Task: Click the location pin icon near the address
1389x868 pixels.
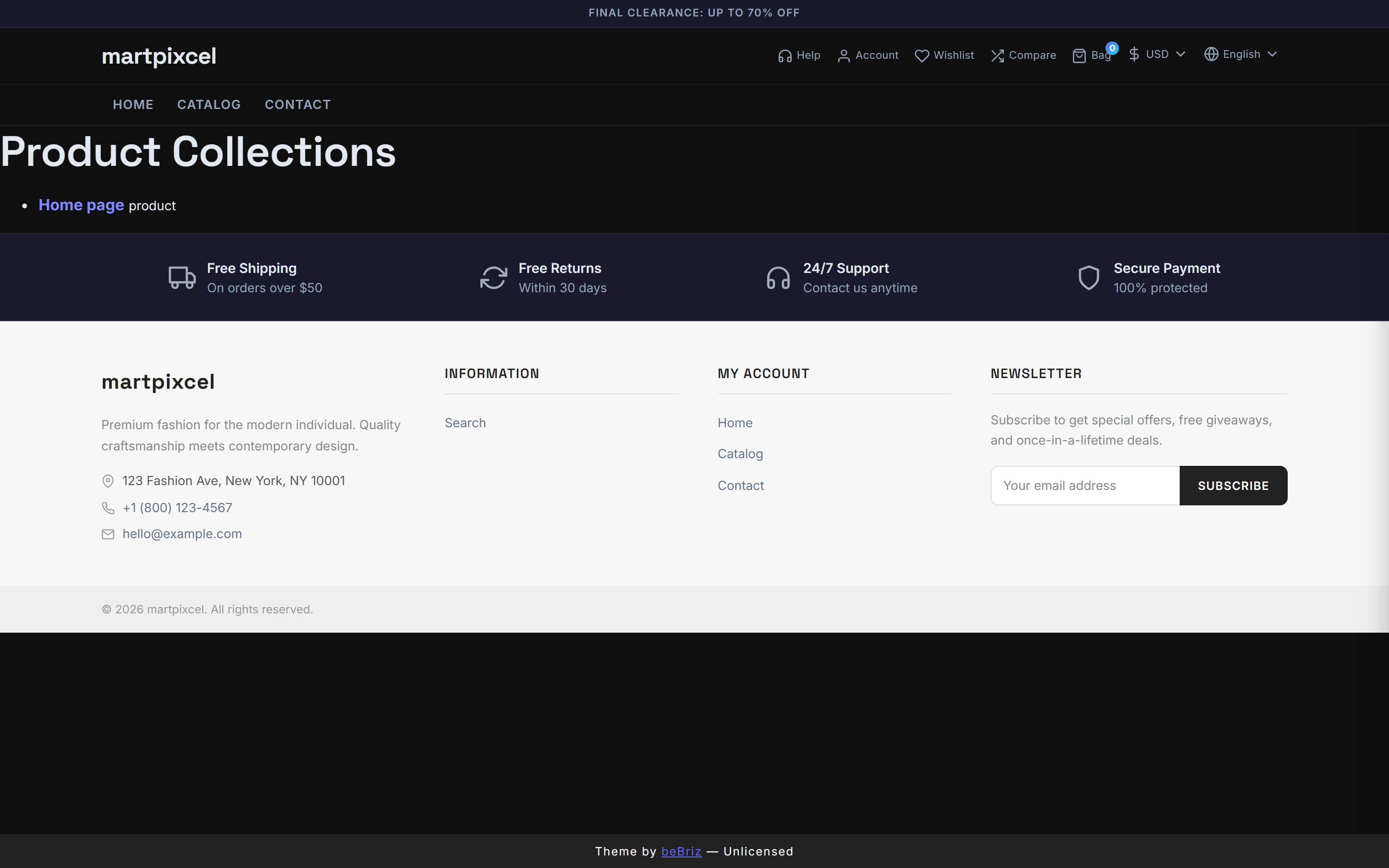Action: pyautogui.click(x=108, y=481)
